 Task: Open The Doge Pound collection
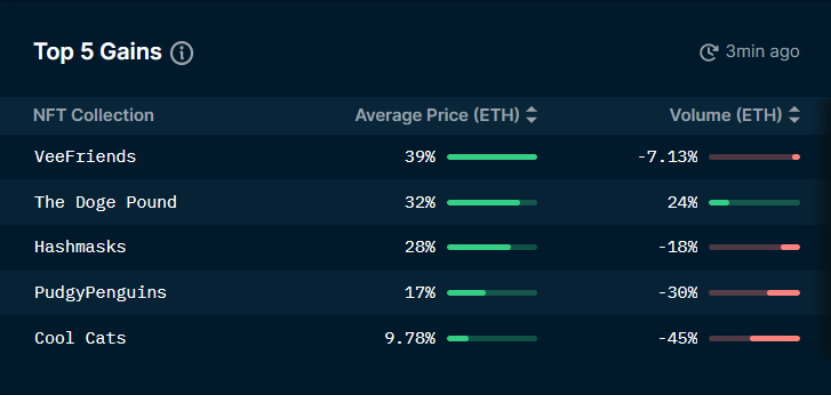[x=105, y=202]
